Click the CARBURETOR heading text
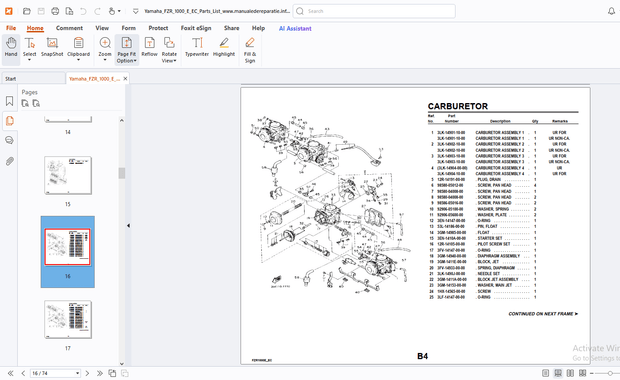 457,106
